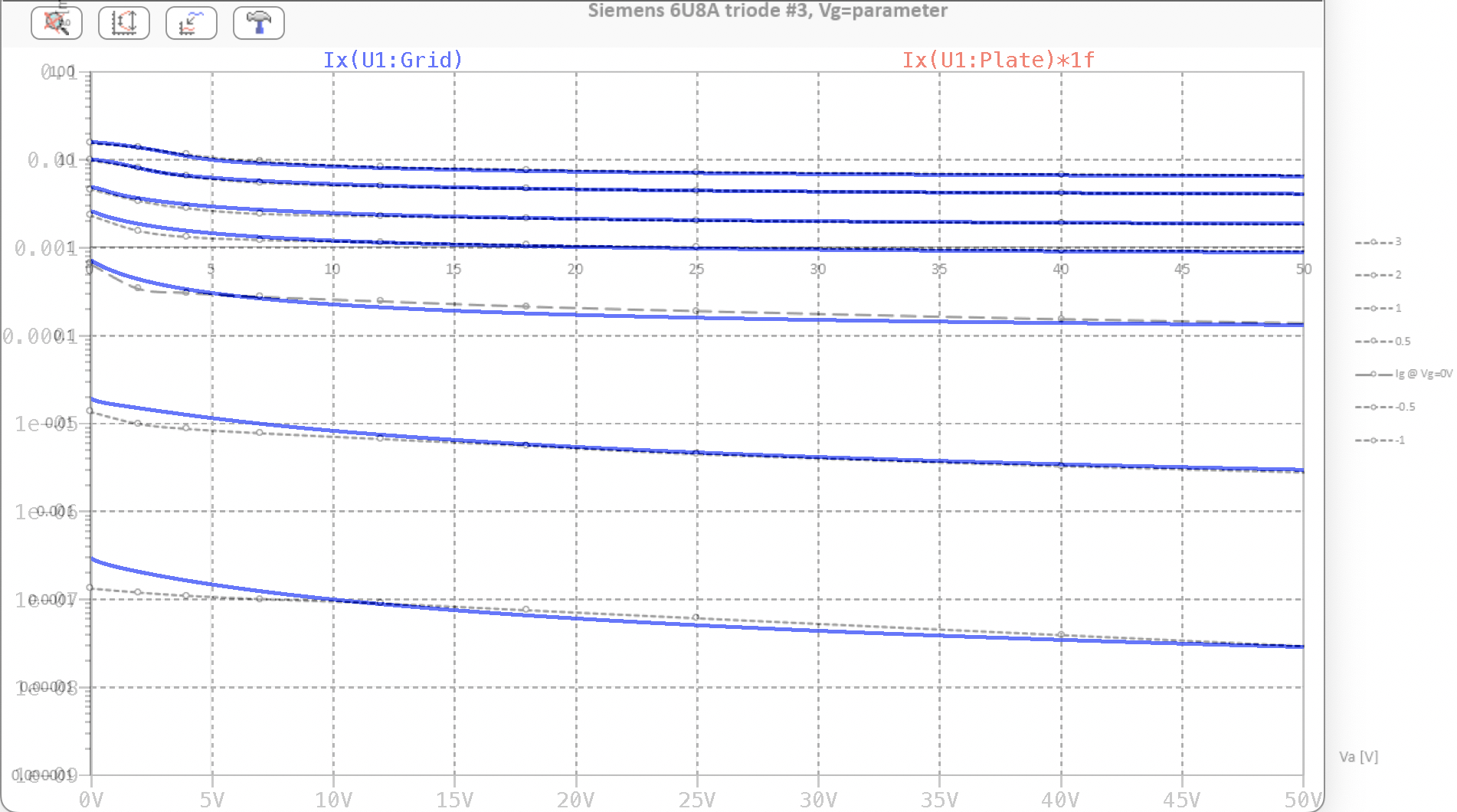Click the crossed-out magnifier zoom reset icon
Image resolution: width=1457 pixels, height=812 pixels.
[x=57, y=22]
